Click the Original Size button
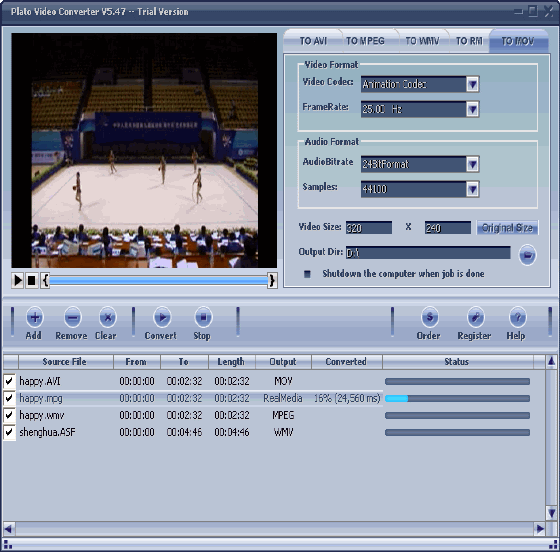The width and height of the screenshot is (560, 552). point(507,228)
